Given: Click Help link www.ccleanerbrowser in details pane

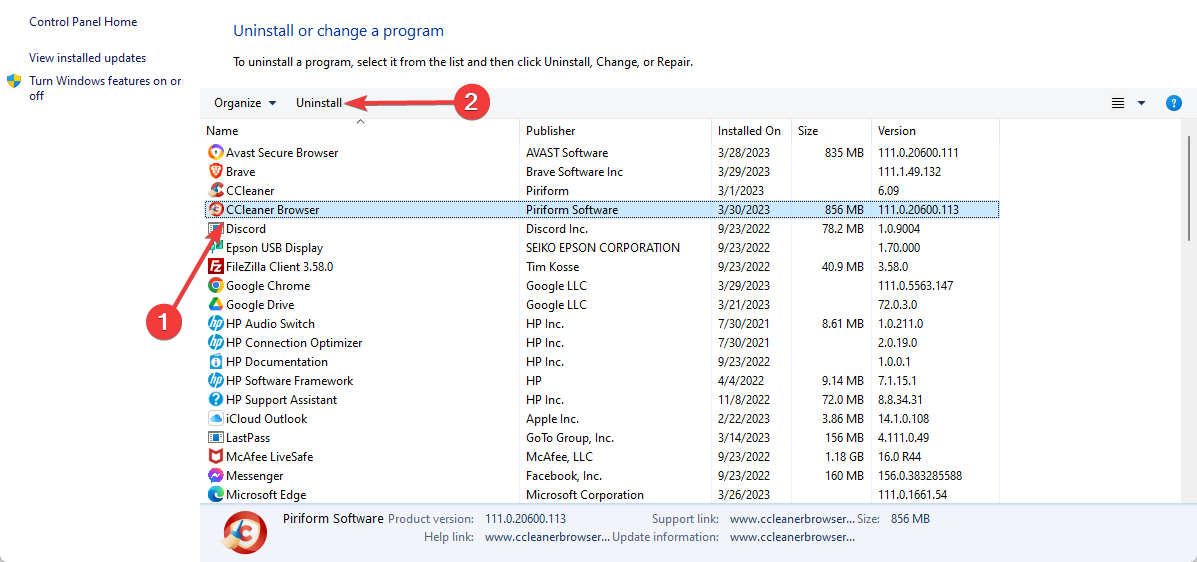Looking at the screenshot, I should [x=547, y=537].
